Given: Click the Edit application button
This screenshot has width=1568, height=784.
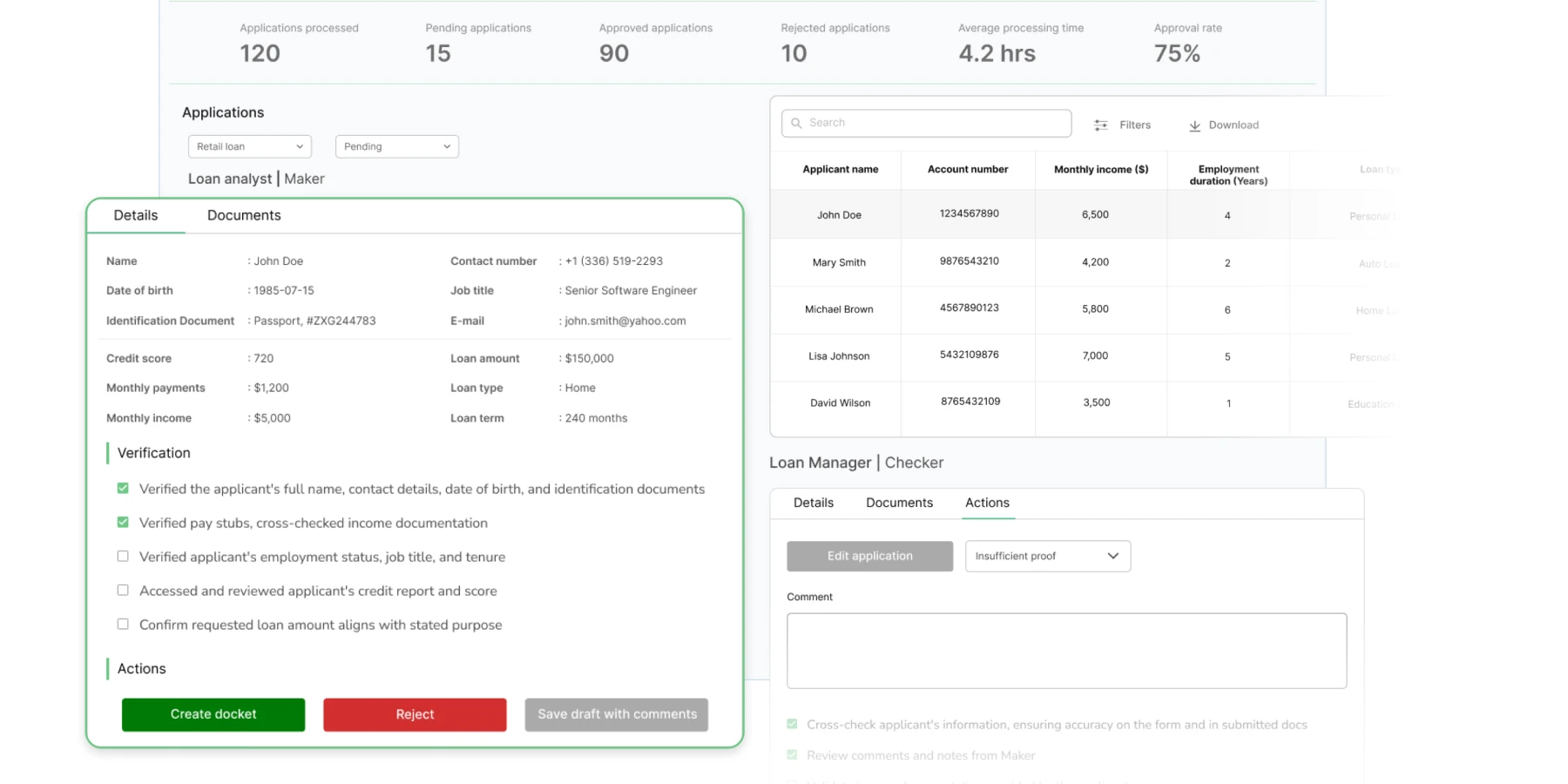Looking at the screenshot, I should [869, 556].
